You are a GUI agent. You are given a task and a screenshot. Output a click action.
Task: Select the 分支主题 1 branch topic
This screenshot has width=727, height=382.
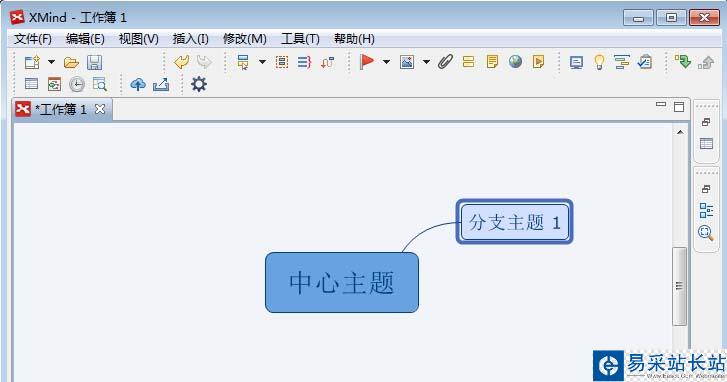515,222
